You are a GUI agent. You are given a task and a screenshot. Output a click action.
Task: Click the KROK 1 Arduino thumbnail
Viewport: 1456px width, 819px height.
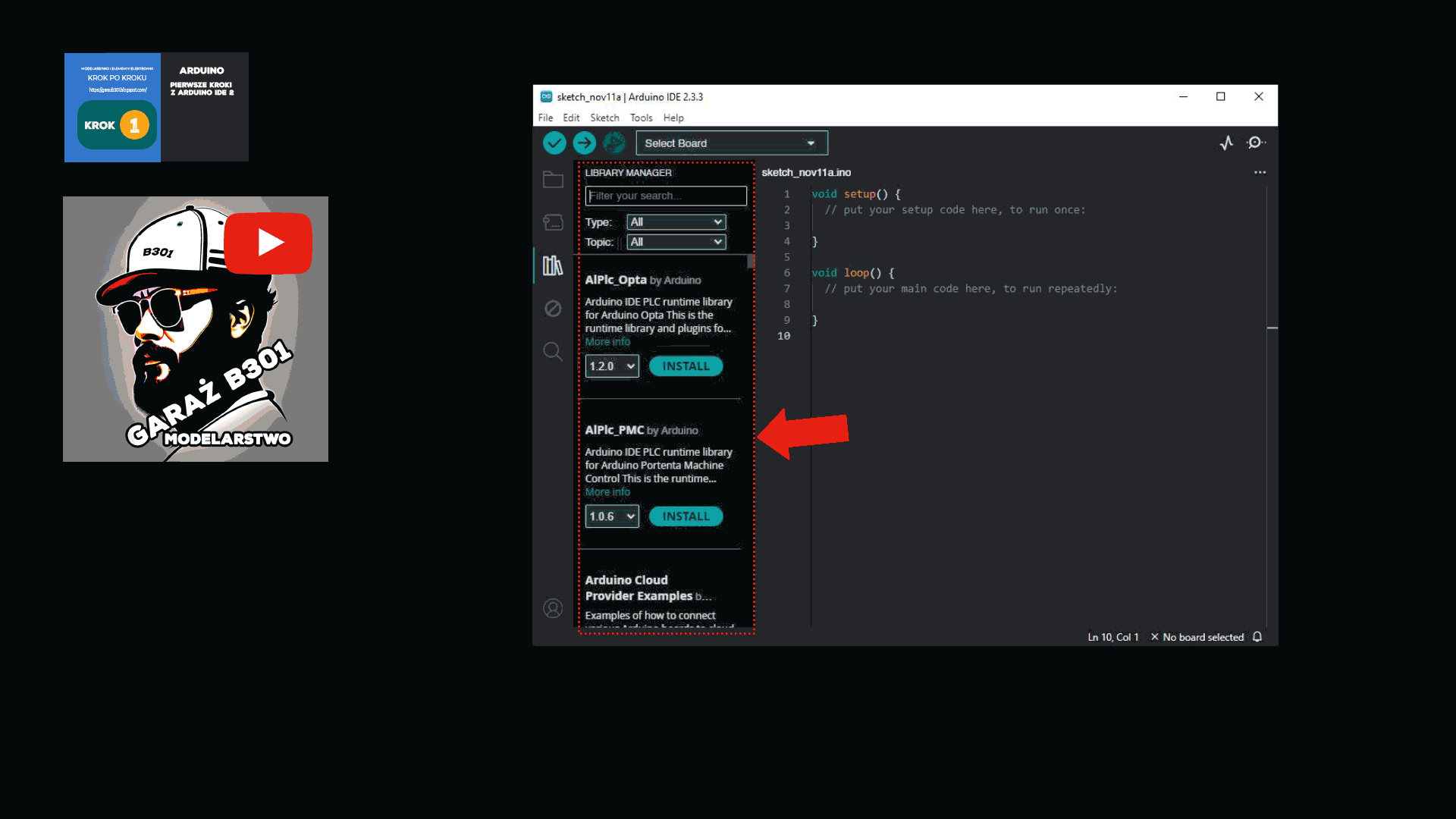(x=156, y=107)
